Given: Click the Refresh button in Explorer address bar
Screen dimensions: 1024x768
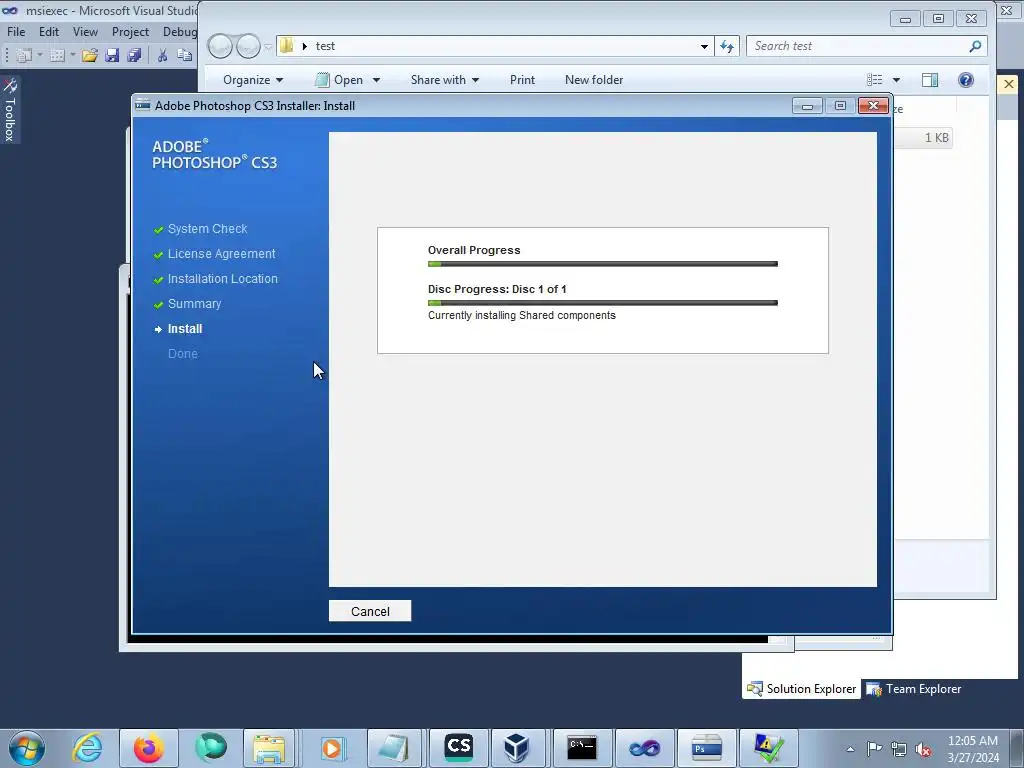Looking at the screenshot, I should 727,46.
